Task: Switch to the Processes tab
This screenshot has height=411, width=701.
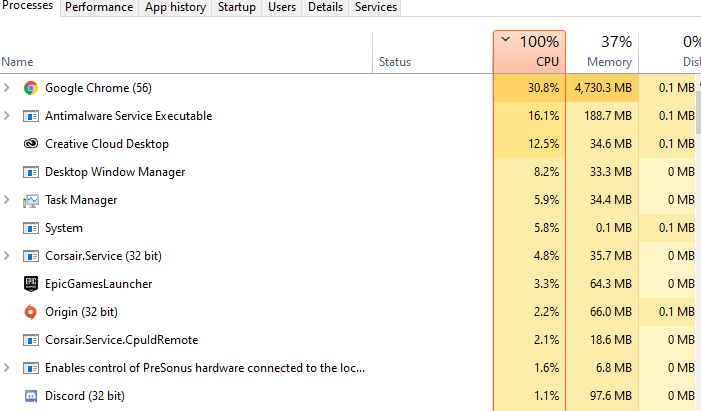Action: [30, 7]
